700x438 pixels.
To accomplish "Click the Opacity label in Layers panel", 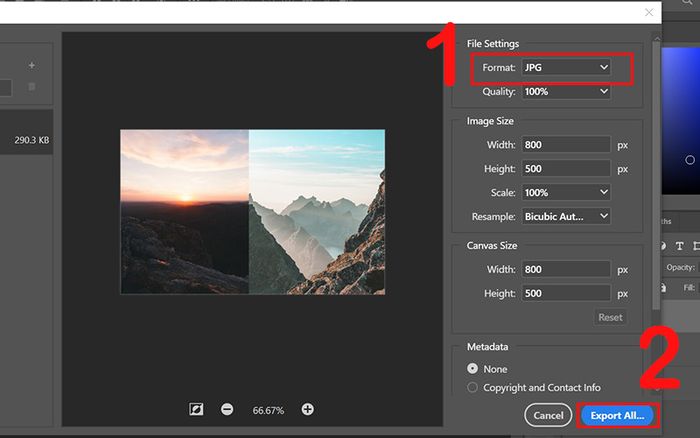I will point(680,267).
